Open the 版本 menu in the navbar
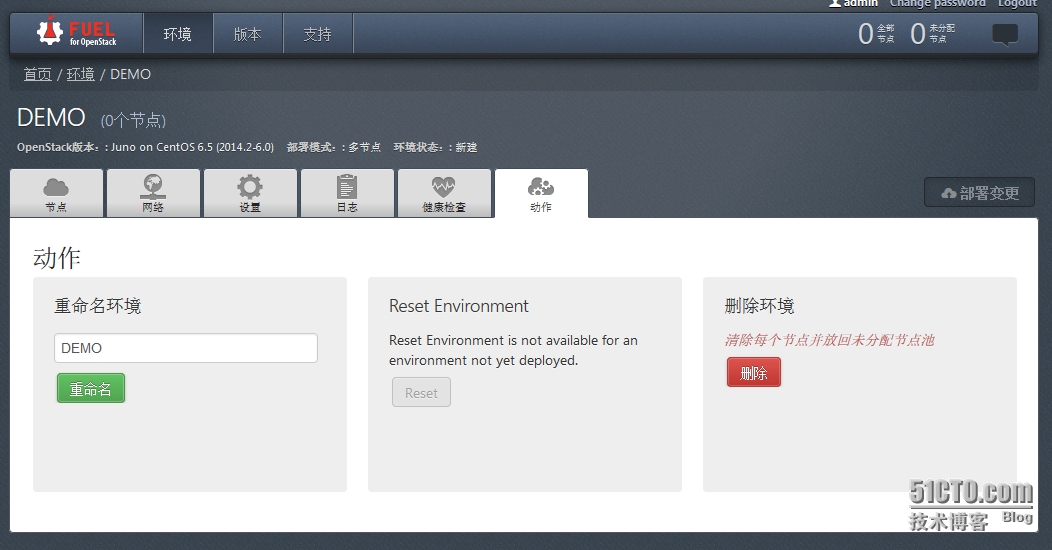This screenshot has height=550, width=1052. pos(248,34)
